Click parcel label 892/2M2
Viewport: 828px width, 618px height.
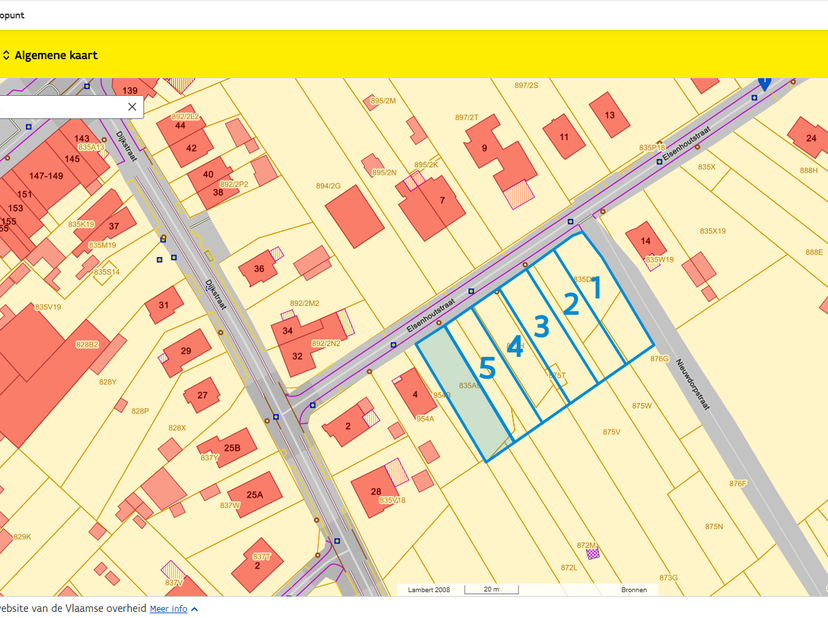click(x=305, y=303)
